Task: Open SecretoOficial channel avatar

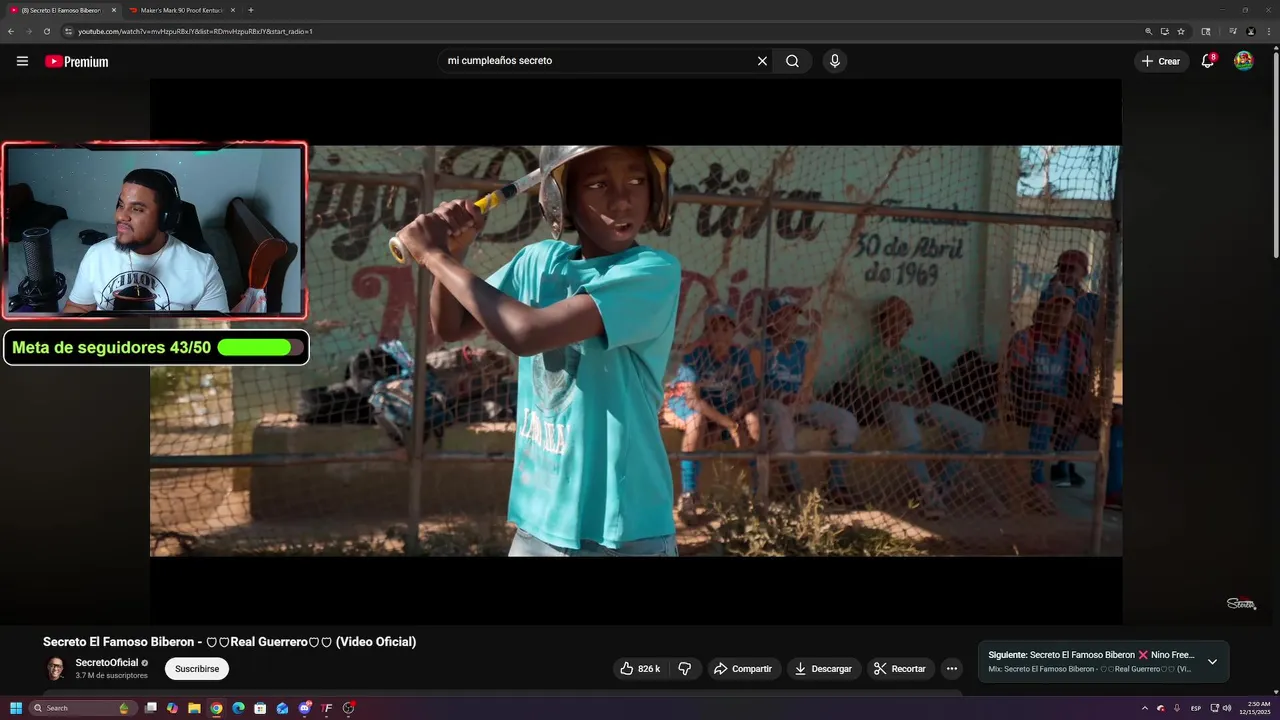Action: (x=56, y=669)
